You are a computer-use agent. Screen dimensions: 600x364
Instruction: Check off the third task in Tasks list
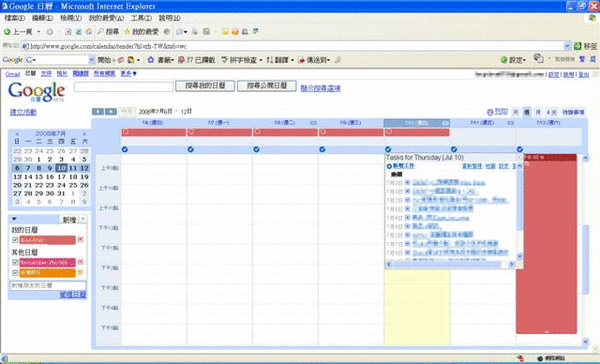click(x=408, y=200)
